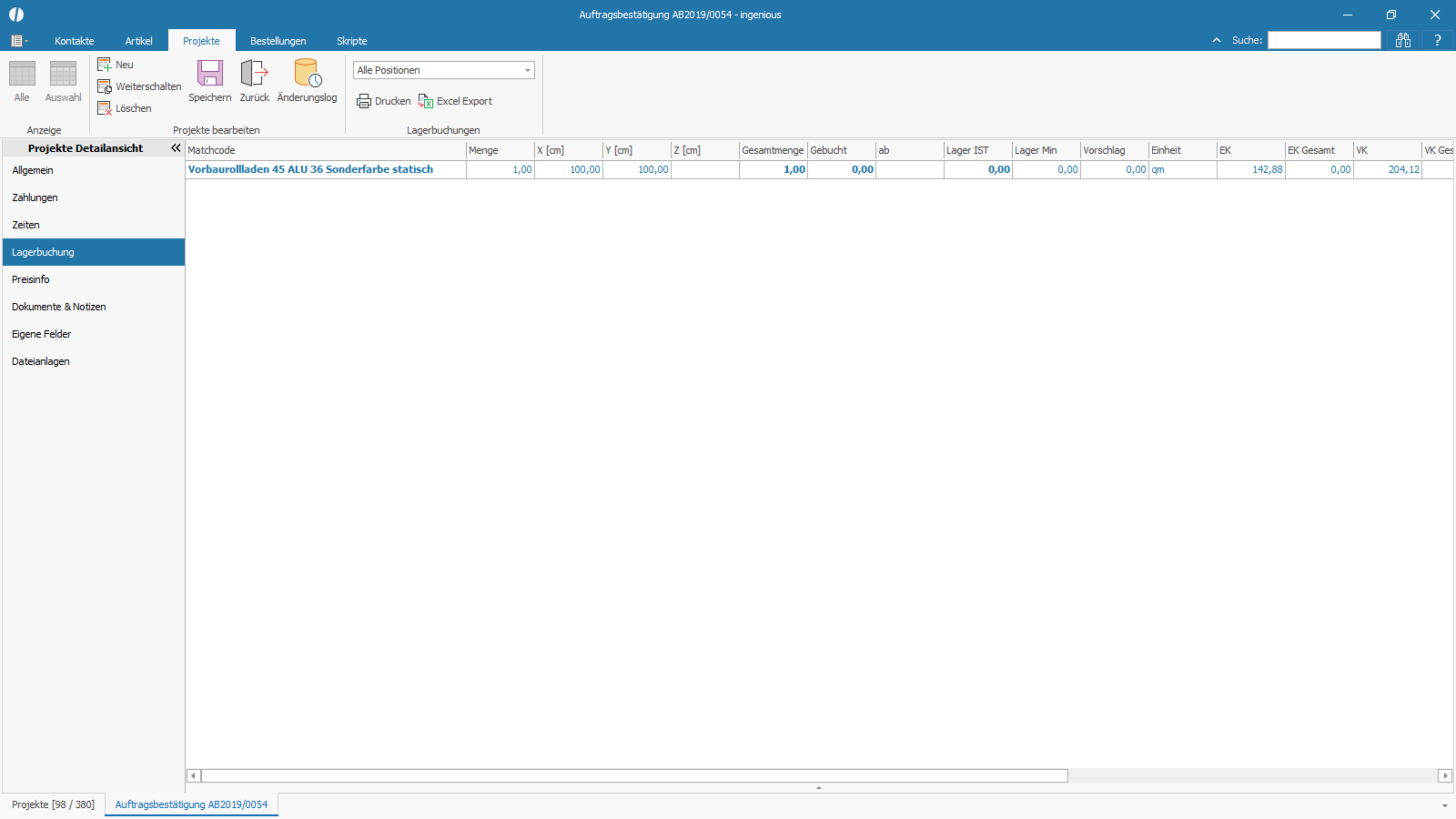This screenshot has height=819, width=1456.
Task: Click the Einheit cell qm
Action: pos(1183,169)
